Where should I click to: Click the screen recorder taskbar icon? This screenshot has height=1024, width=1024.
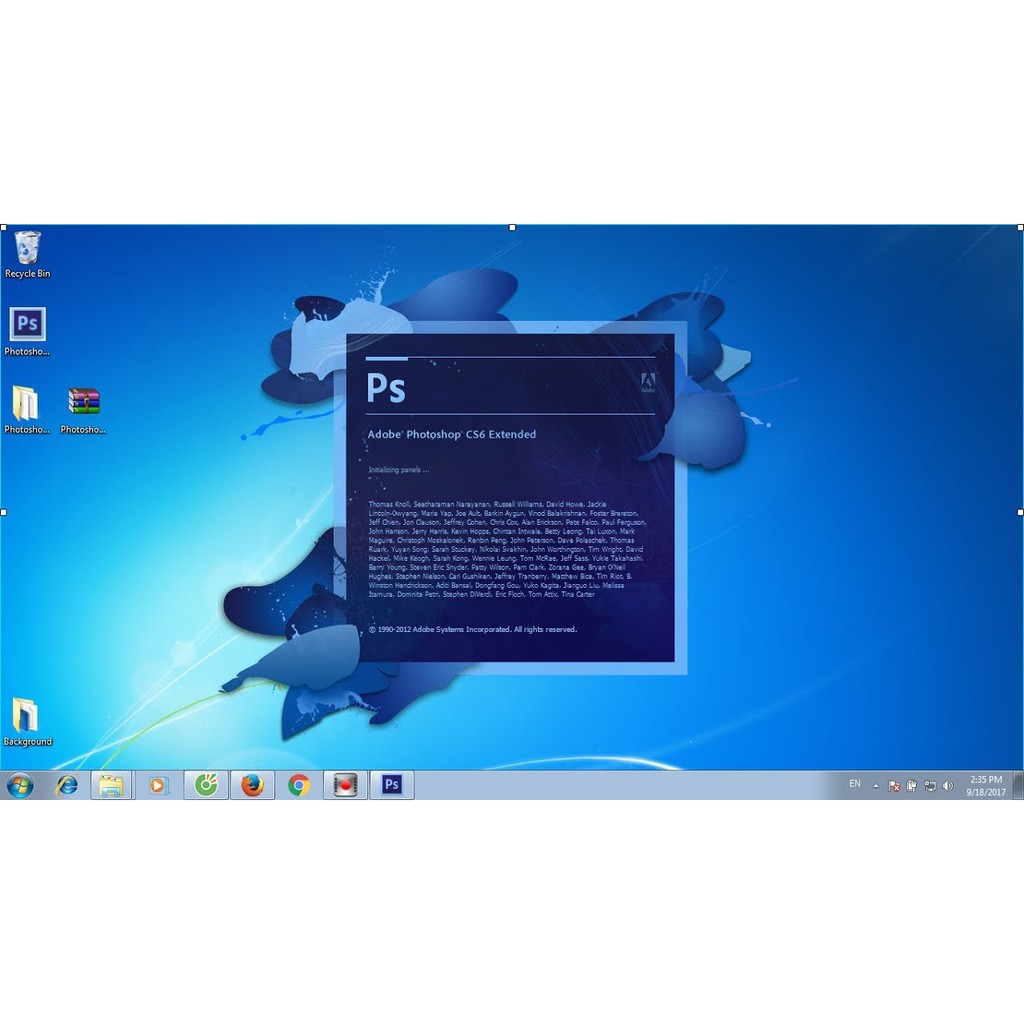click(x=345, y=785)
